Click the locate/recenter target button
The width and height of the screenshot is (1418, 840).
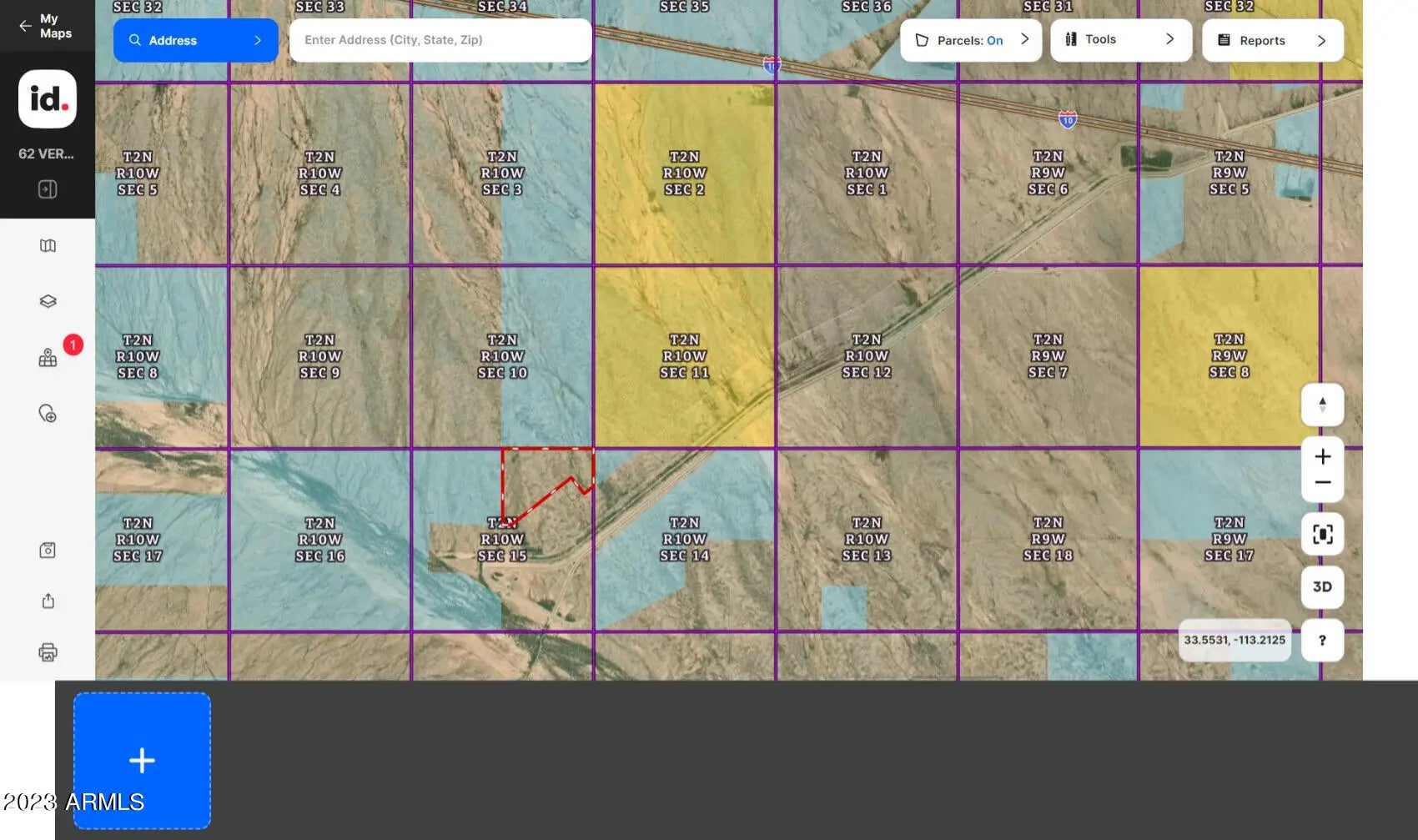click(x=1322, y=534)
